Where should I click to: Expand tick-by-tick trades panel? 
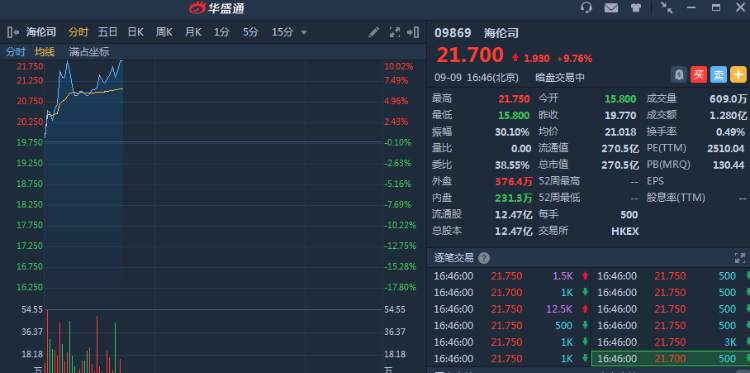tap(739, 258)
